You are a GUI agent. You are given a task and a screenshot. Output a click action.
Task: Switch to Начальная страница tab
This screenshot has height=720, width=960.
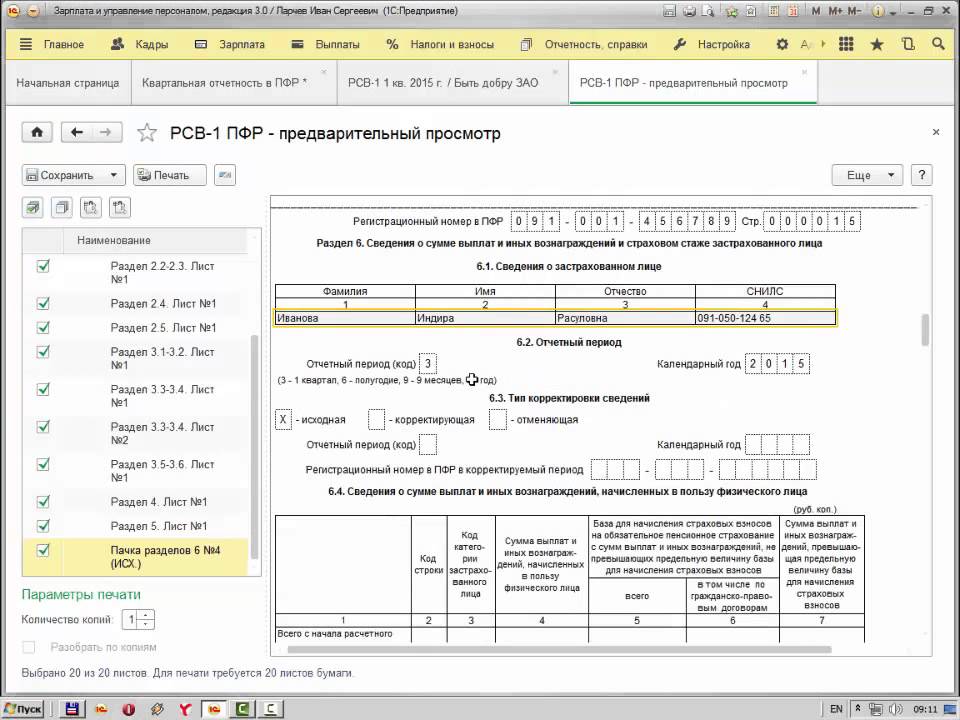pyautogui.click(x=68, y=83)
